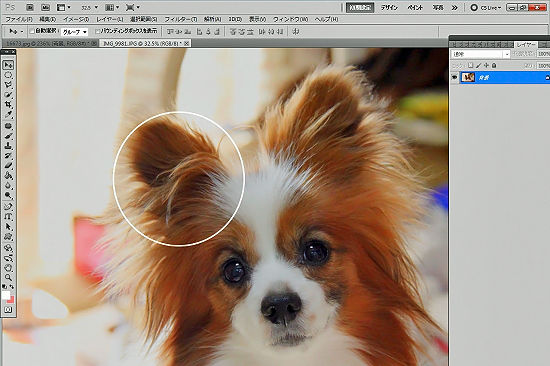This screenshot has width=550, height=366.
Task: Select the 3D Camera tool
Action: (x=8, y=258)
